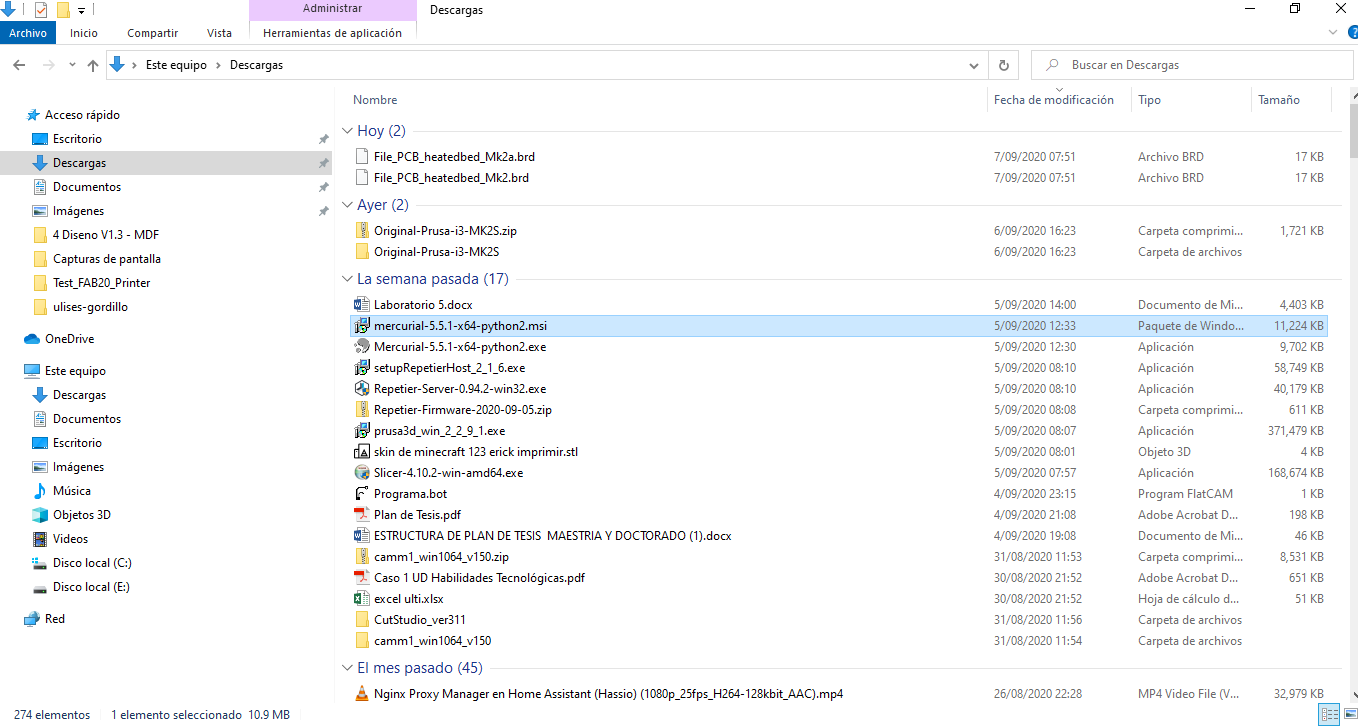The width and height of the screenshot is (1358, 726).
Task: Open the Herramientas de aplicación tab
Action: point(332,33)
